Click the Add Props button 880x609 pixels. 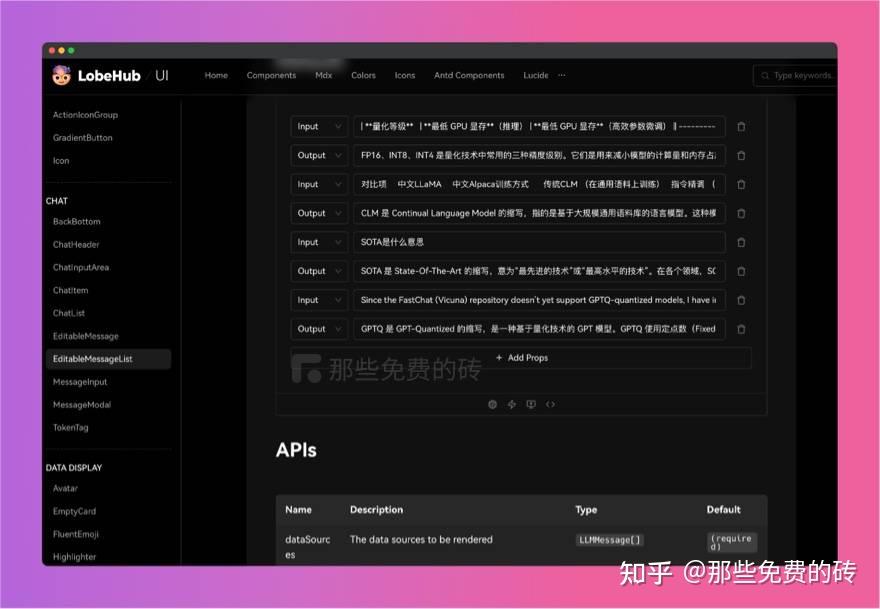pos(522,357)
